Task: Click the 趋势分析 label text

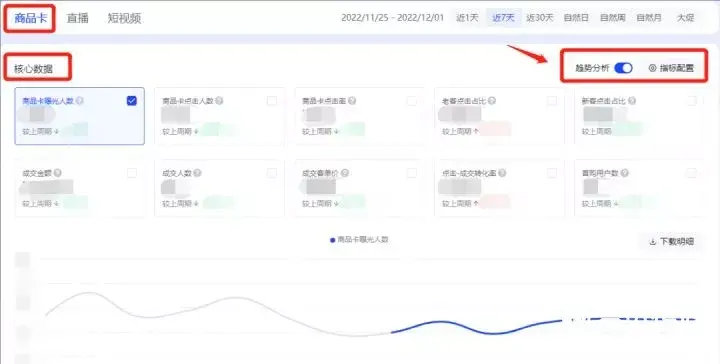Action: 592,68
